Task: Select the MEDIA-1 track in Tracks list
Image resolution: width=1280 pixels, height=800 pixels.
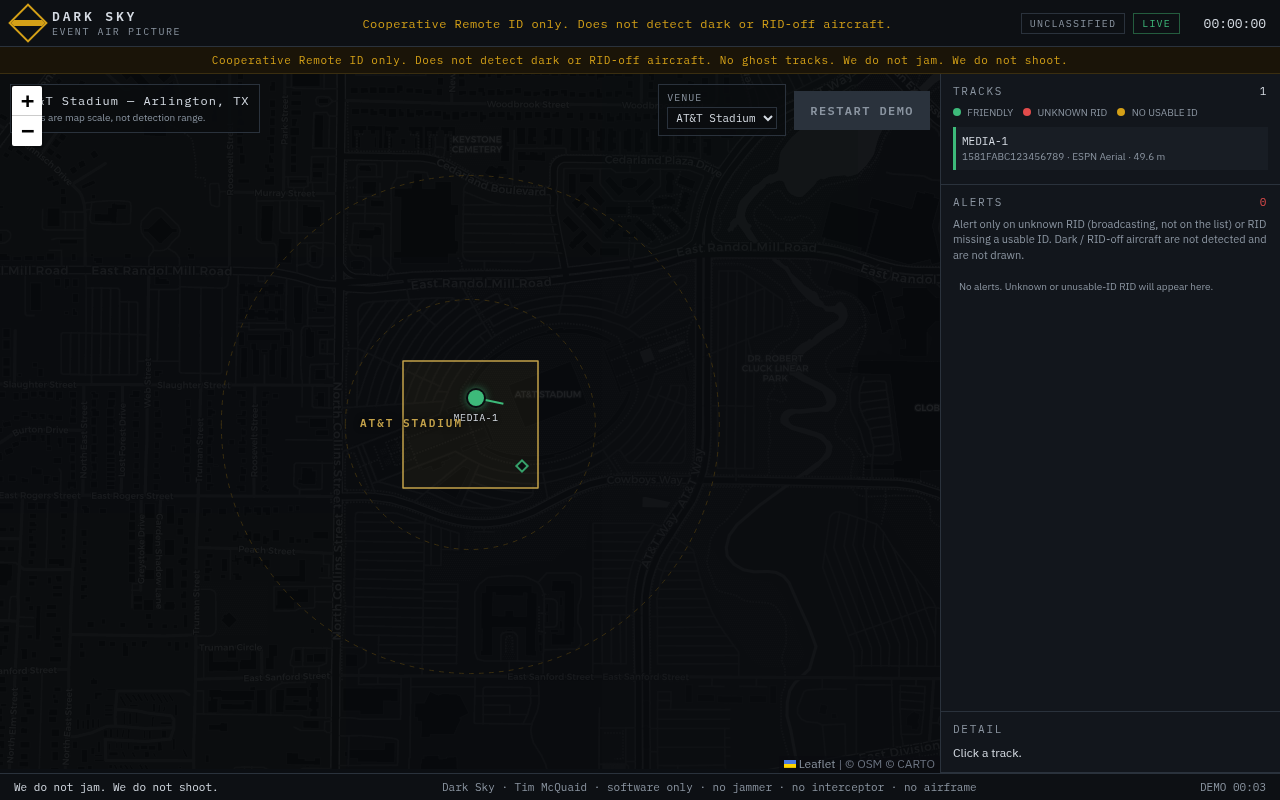Action: point(1110,148)
